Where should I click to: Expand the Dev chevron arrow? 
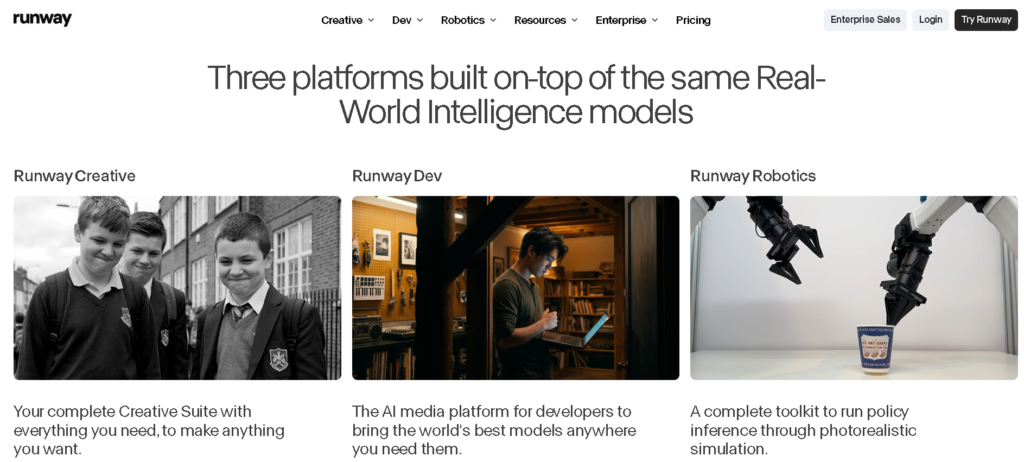coord(420,20)
